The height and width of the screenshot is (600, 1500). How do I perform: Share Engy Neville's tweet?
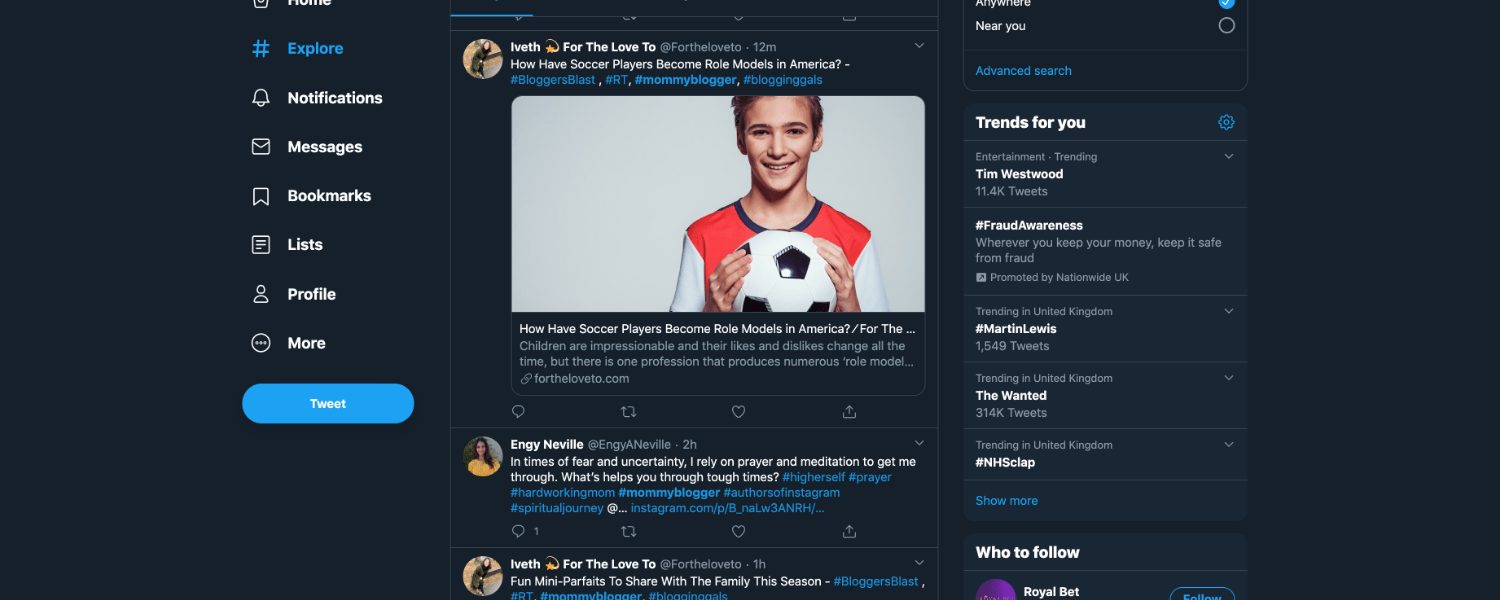tap(849, 532)
